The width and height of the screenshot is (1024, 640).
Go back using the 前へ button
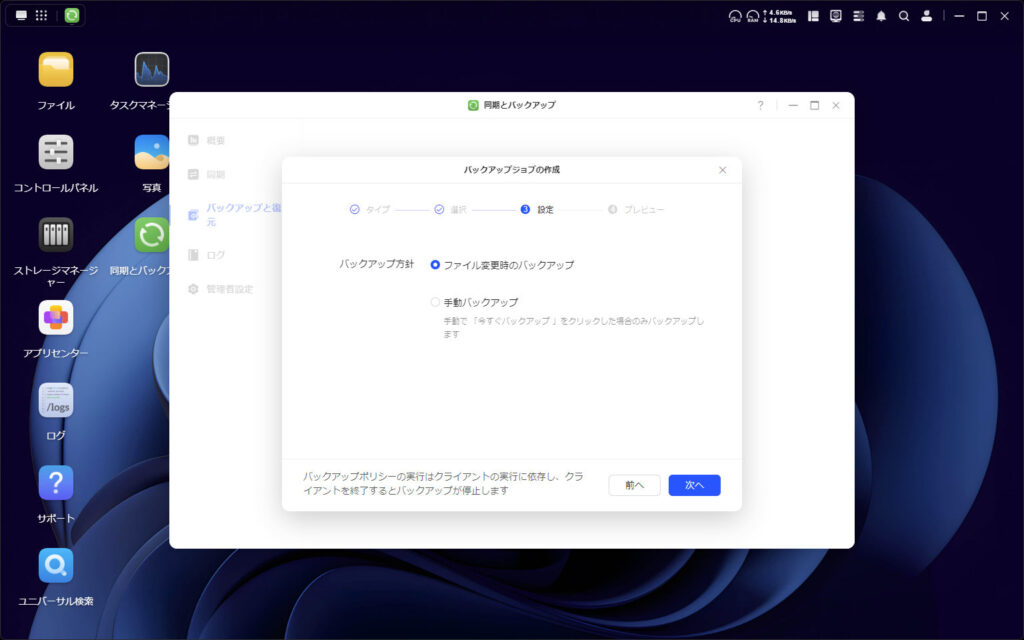click(x=634, y=485)
